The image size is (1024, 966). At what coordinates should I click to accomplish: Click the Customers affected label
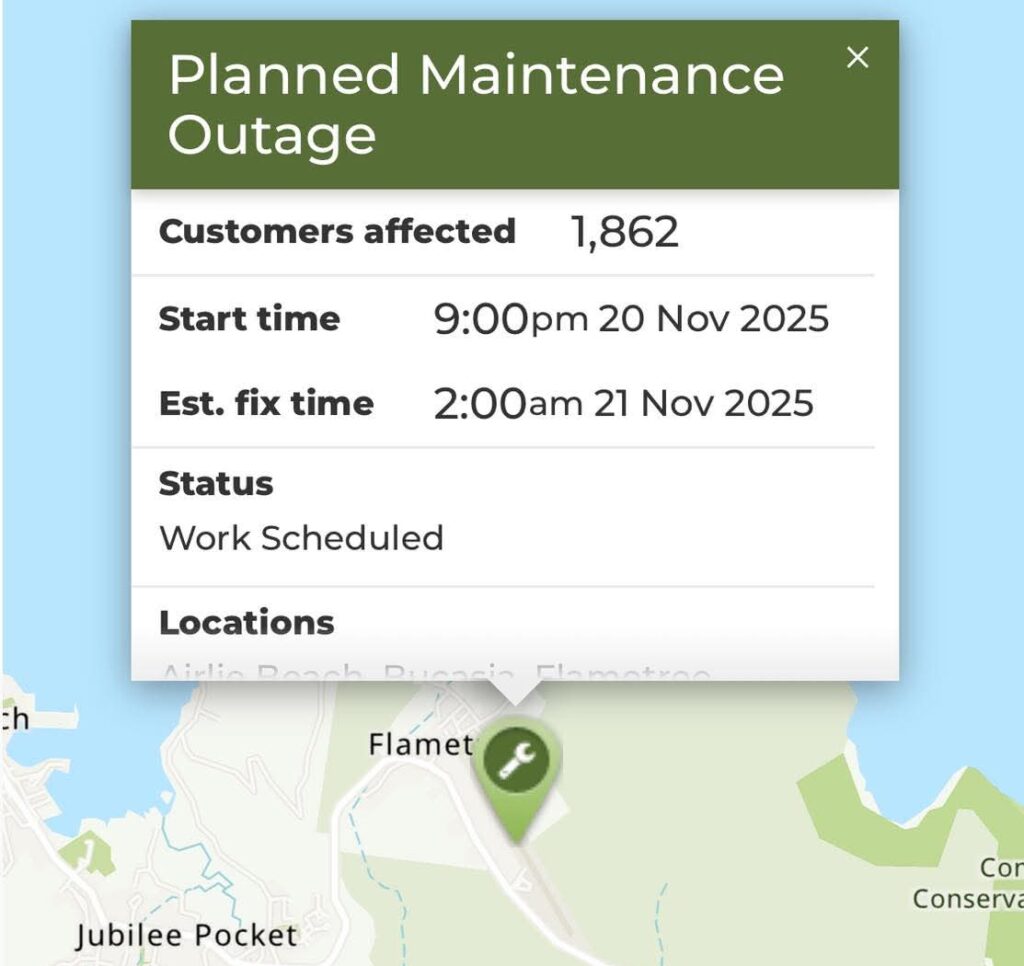(337, 231)
